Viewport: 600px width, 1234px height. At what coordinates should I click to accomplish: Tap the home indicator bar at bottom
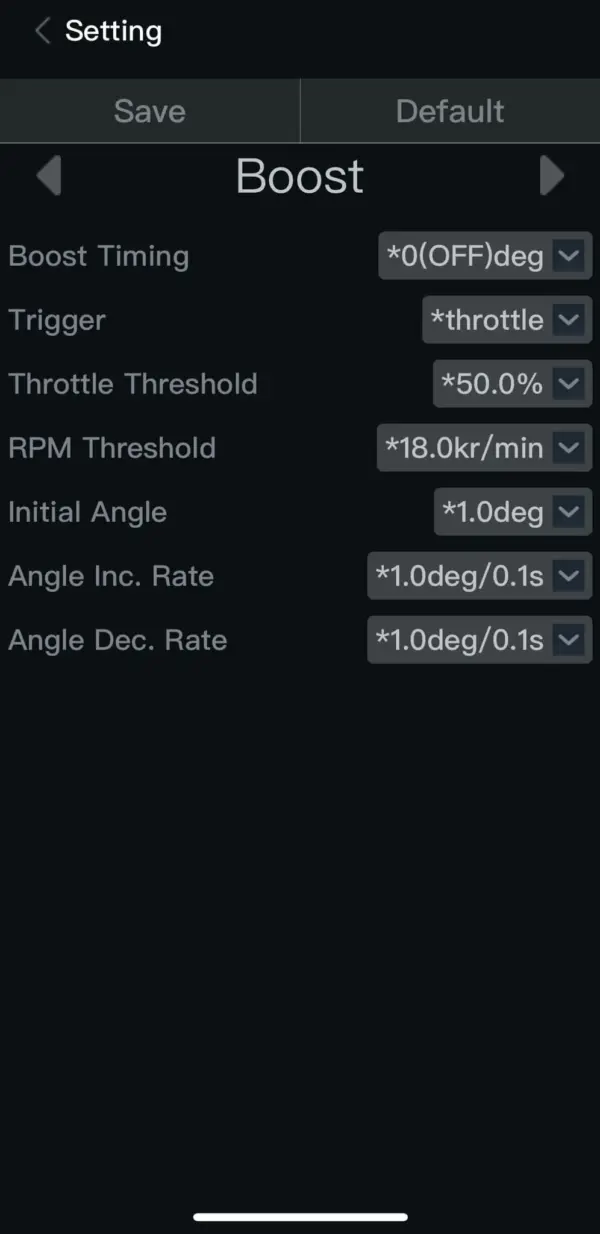[x=300, y=1217]
